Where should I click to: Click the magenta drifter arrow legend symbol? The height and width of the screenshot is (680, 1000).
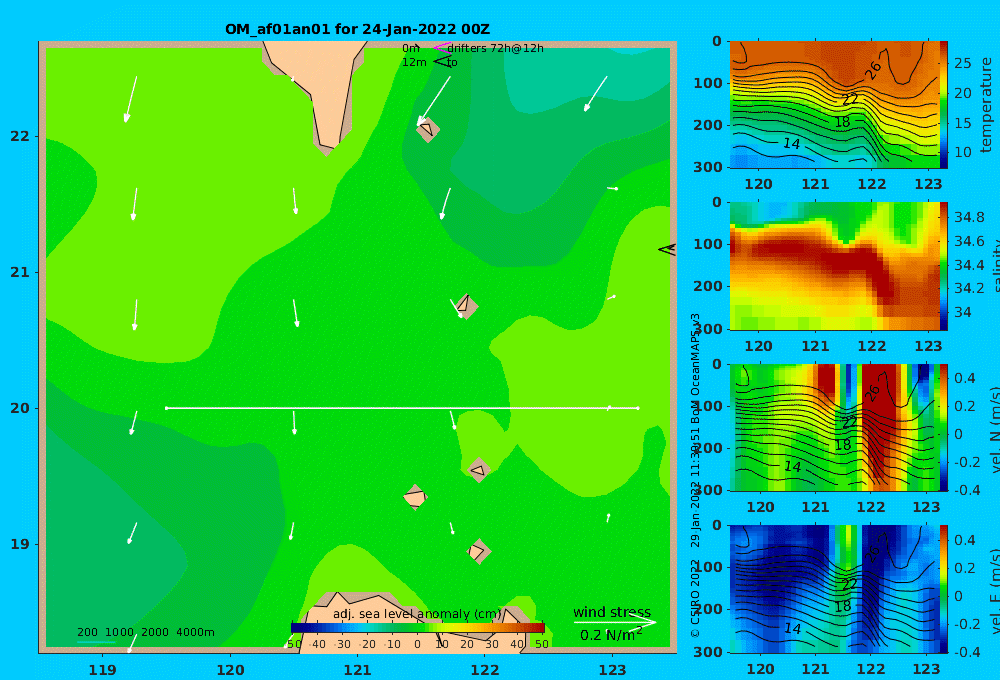coord(442,47)
